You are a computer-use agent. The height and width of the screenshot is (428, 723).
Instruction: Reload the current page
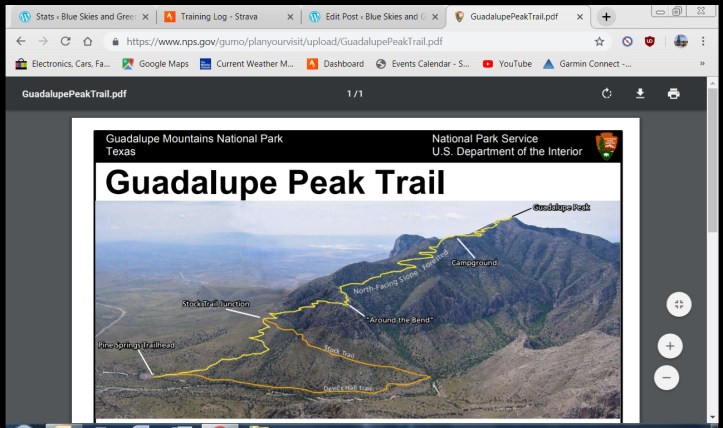point(66,42)
